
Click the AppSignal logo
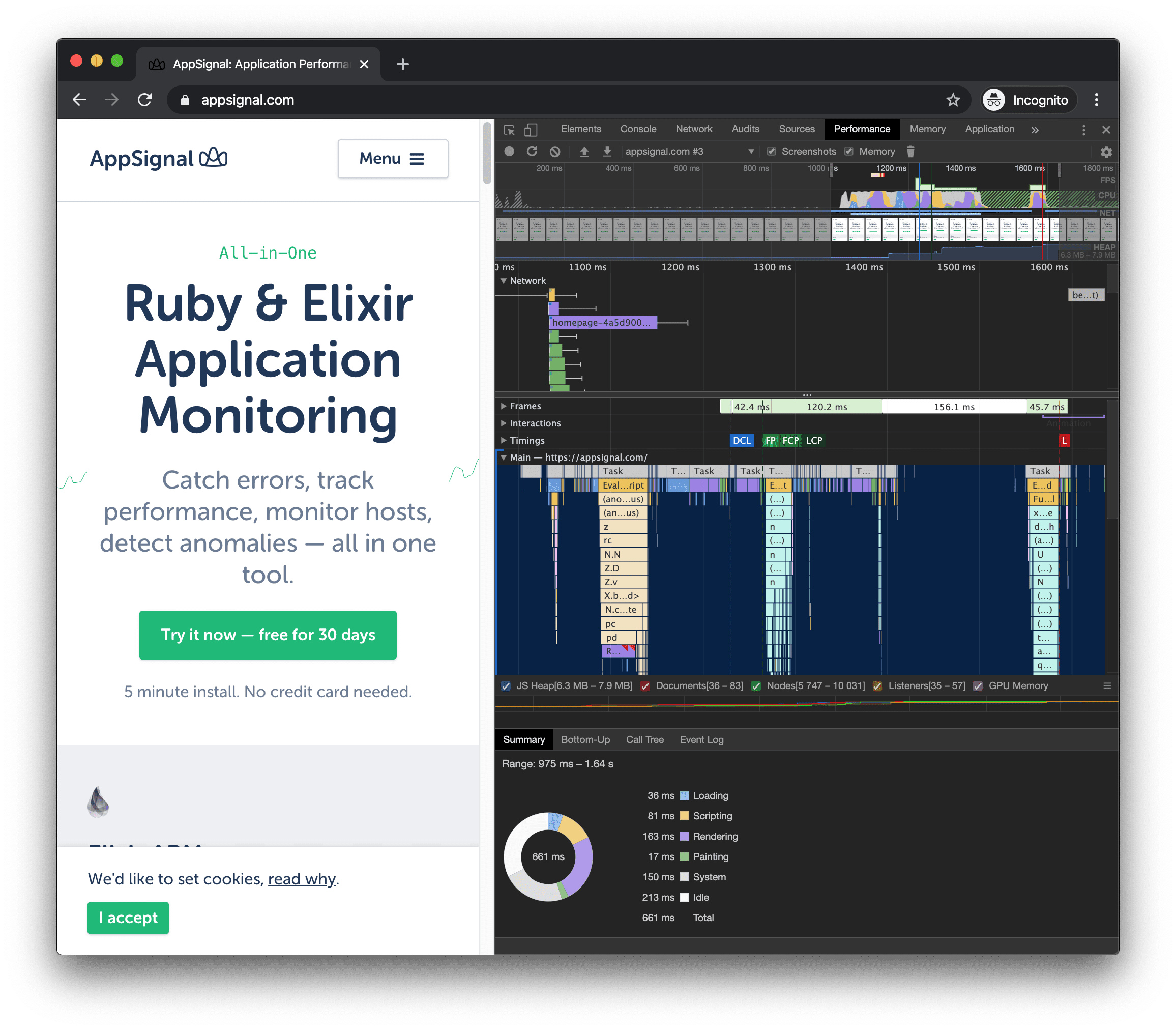[x=159, y=159]
